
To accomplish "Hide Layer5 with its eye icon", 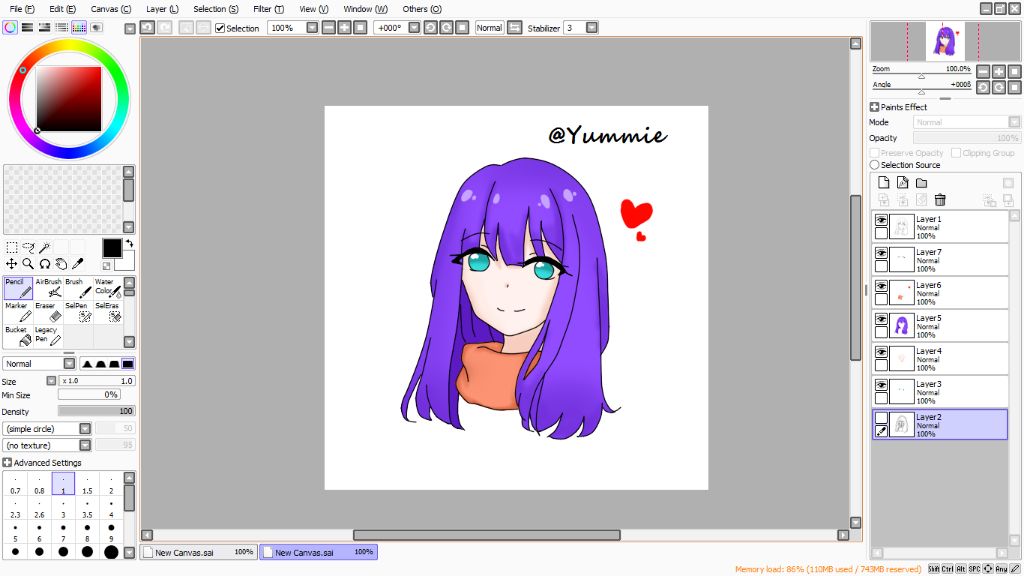I will coord(881,319).
